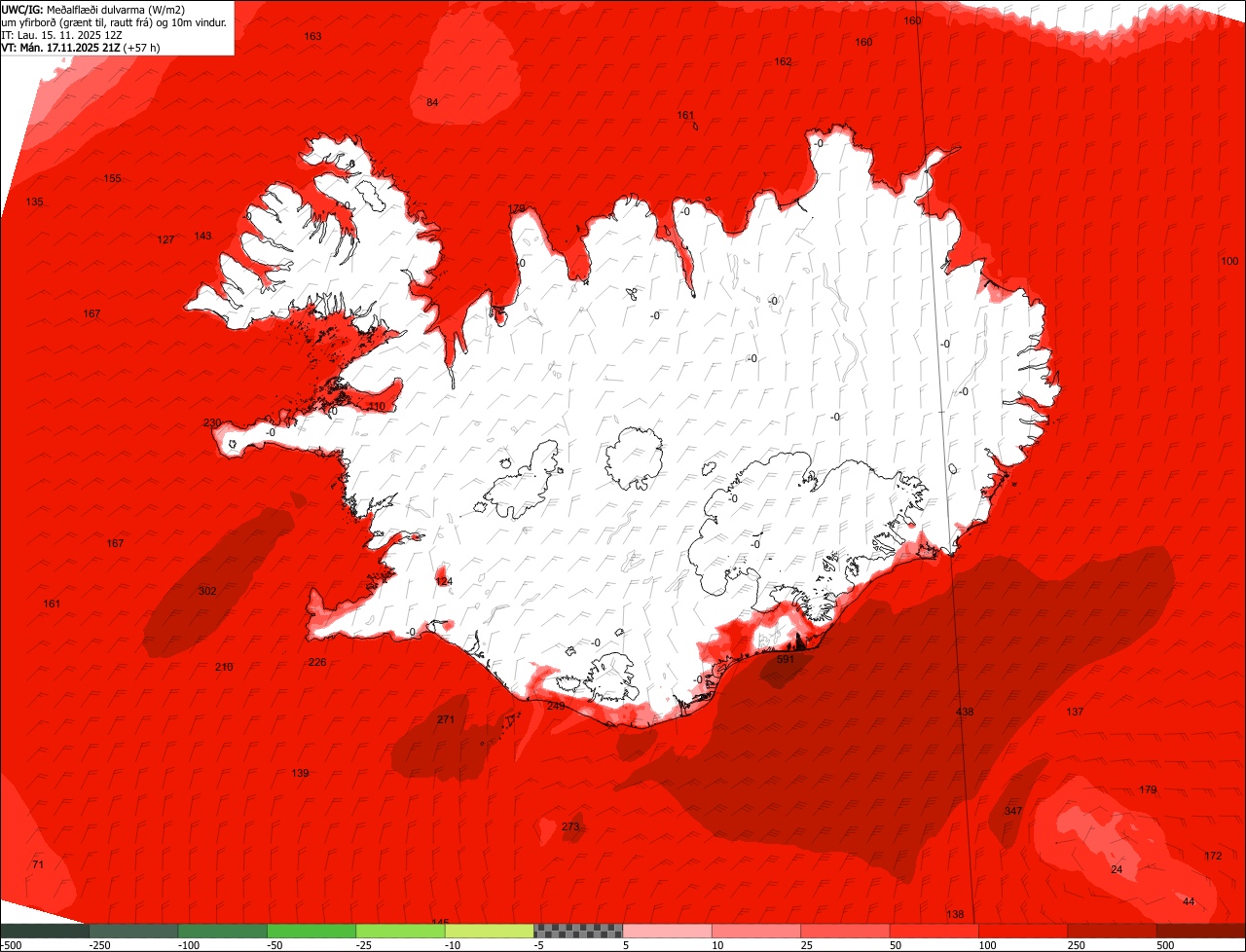Click the map value '138' above the legend

pos(955,915)
